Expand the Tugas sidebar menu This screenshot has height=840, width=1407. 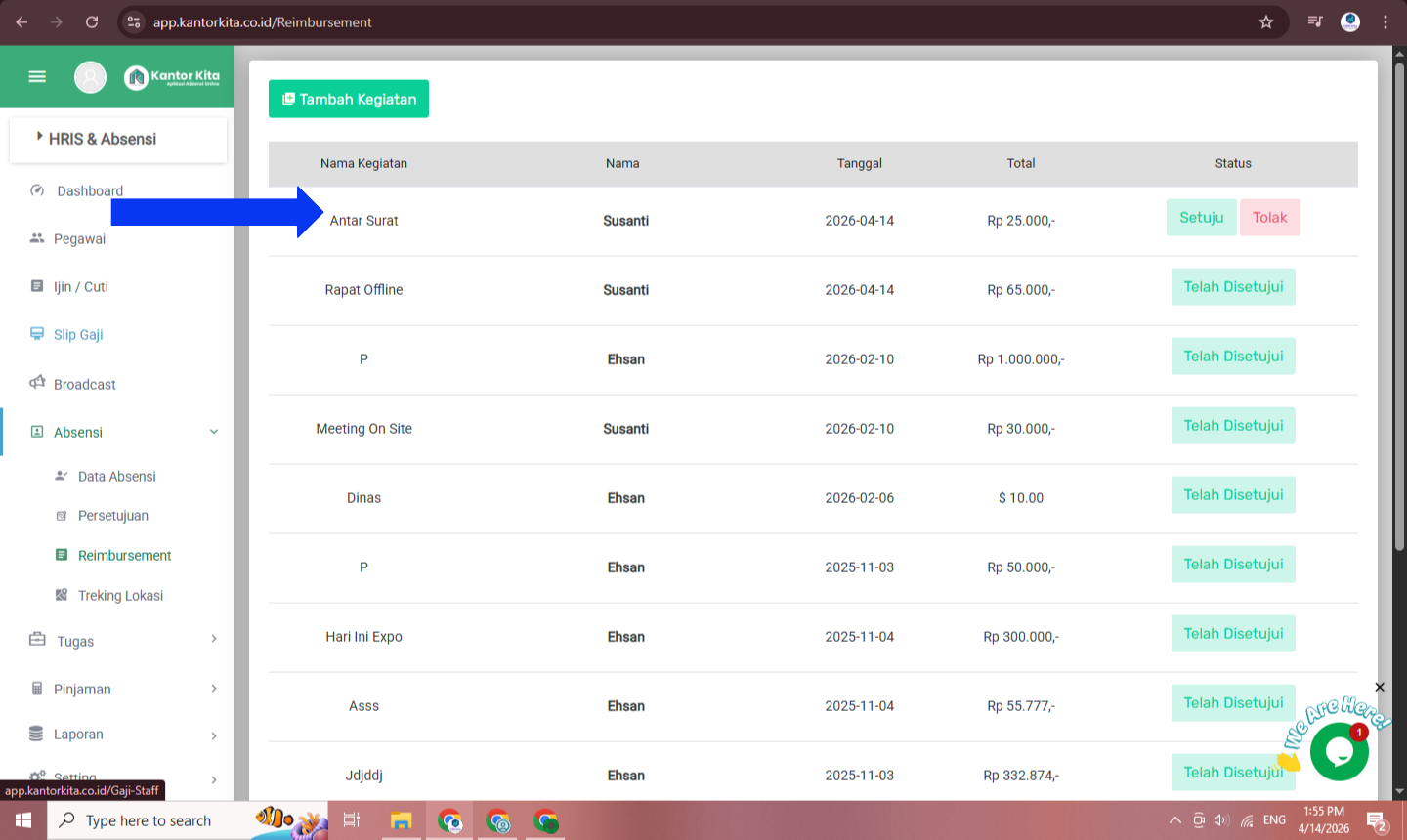click(x=214, y=640)
